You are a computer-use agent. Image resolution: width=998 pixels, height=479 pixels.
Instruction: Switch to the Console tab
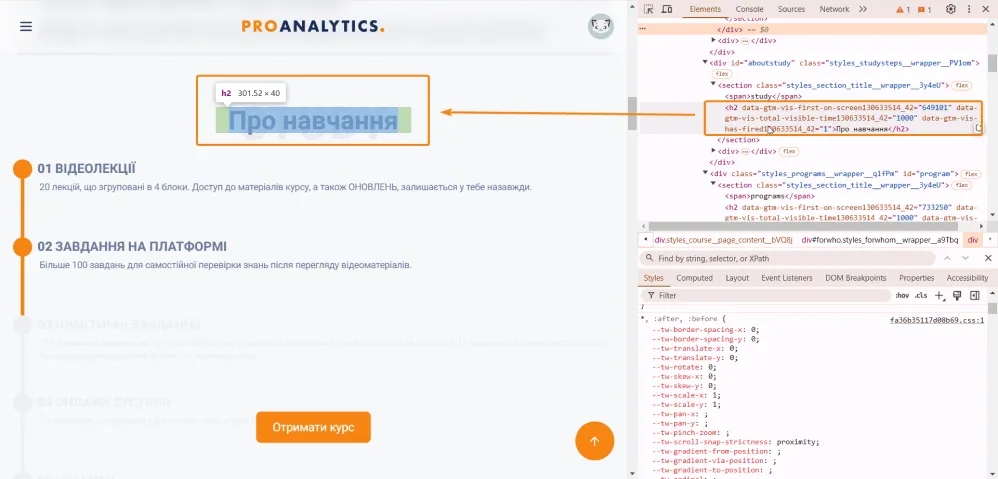pos(749,9)
